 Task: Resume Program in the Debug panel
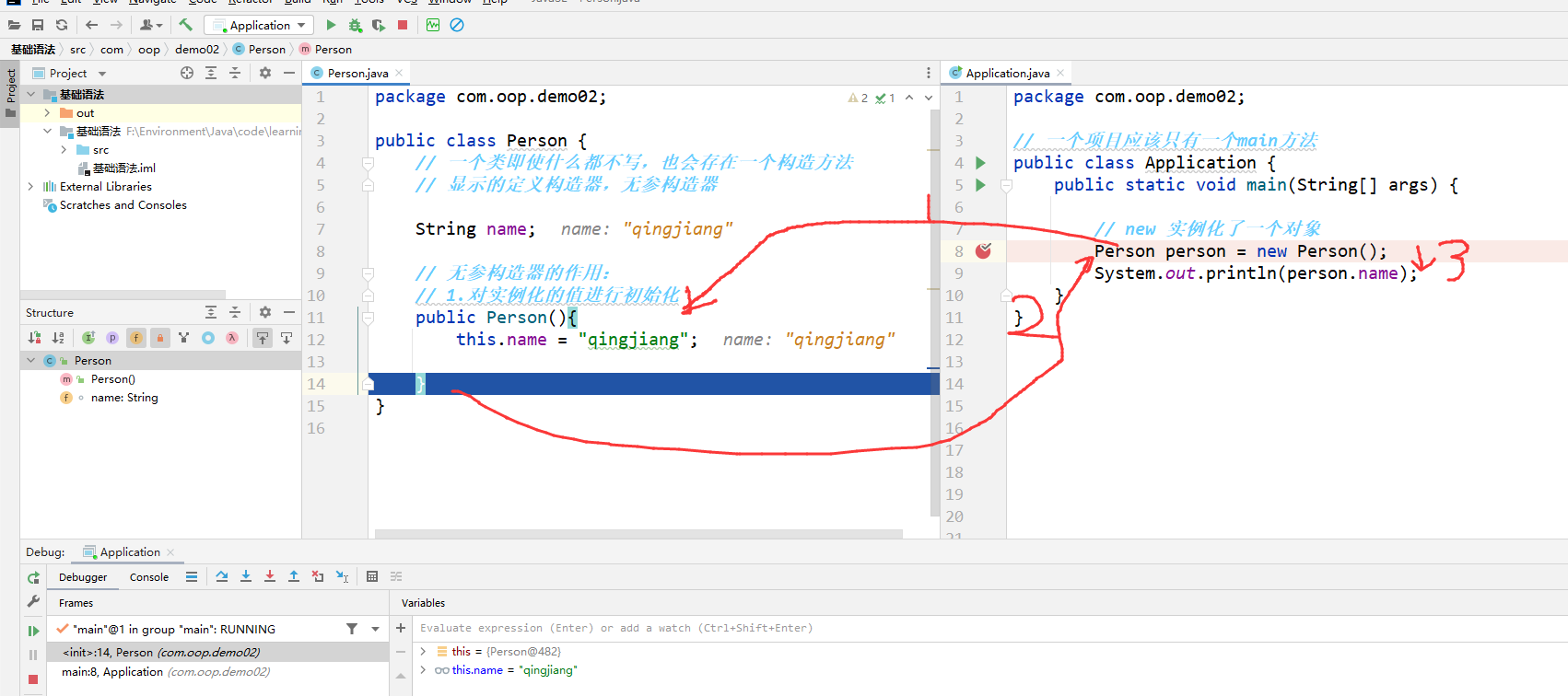coord(33,631)
